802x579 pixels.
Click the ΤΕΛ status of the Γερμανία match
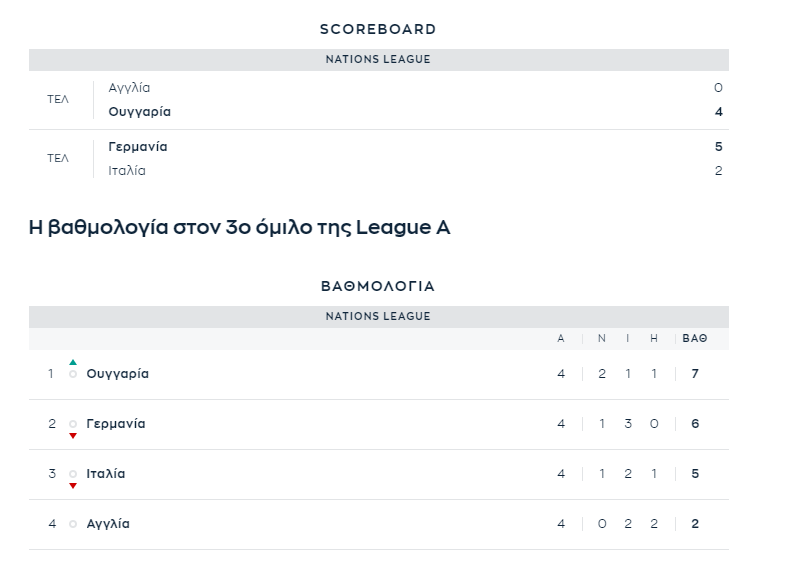click(x=58, y=159)
